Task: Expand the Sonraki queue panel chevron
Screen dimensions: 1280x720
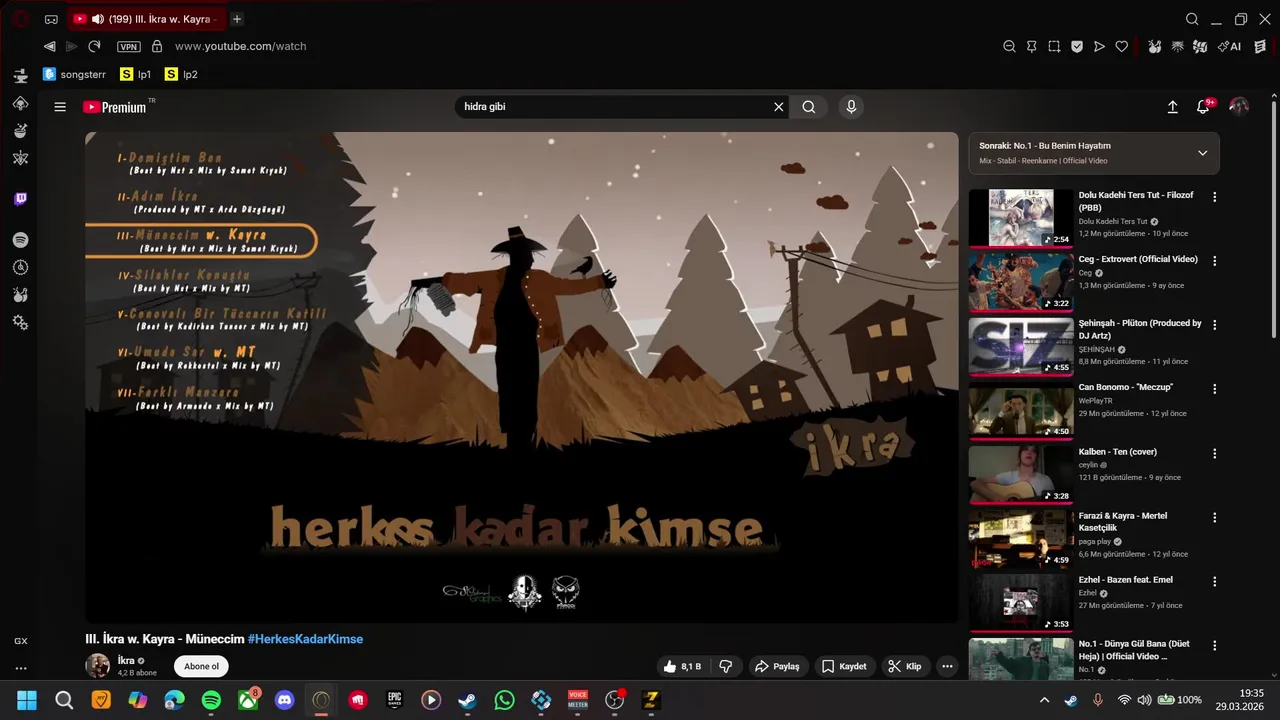Action: (x=1202, y=153)
